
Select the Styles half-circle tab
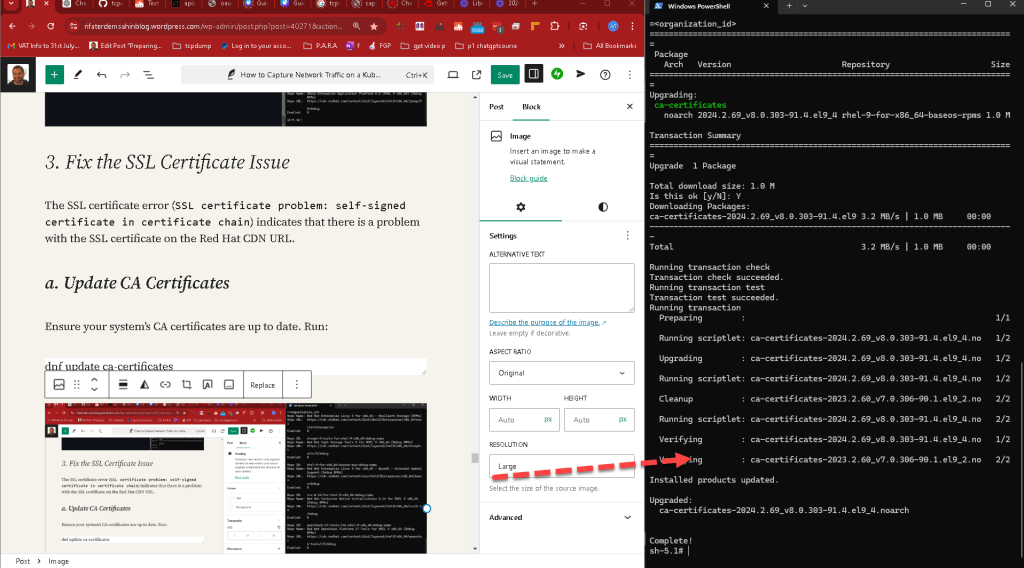(603, 207)
